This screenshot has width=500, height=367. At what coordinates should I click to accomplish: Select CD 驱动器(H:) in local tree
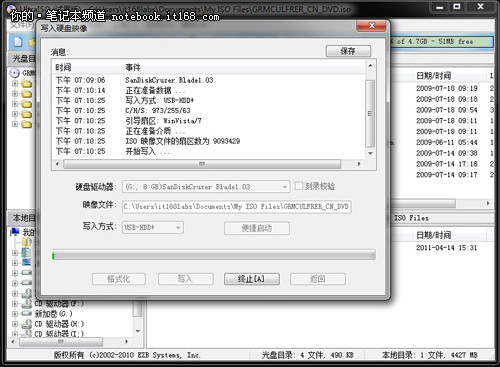pyautogui.click(x=59, y=324)
